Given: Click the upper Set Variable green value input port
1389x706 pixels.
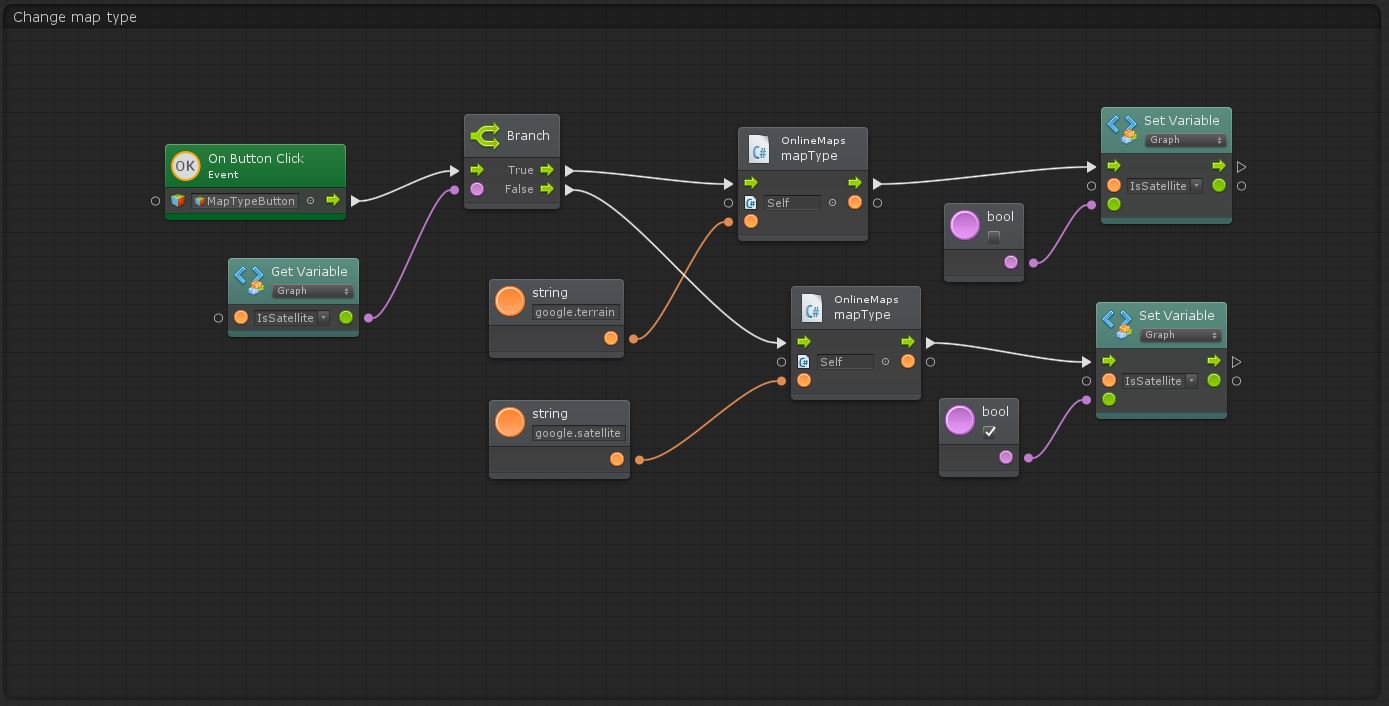Looking at the screenshot, I should [1114, 204].
